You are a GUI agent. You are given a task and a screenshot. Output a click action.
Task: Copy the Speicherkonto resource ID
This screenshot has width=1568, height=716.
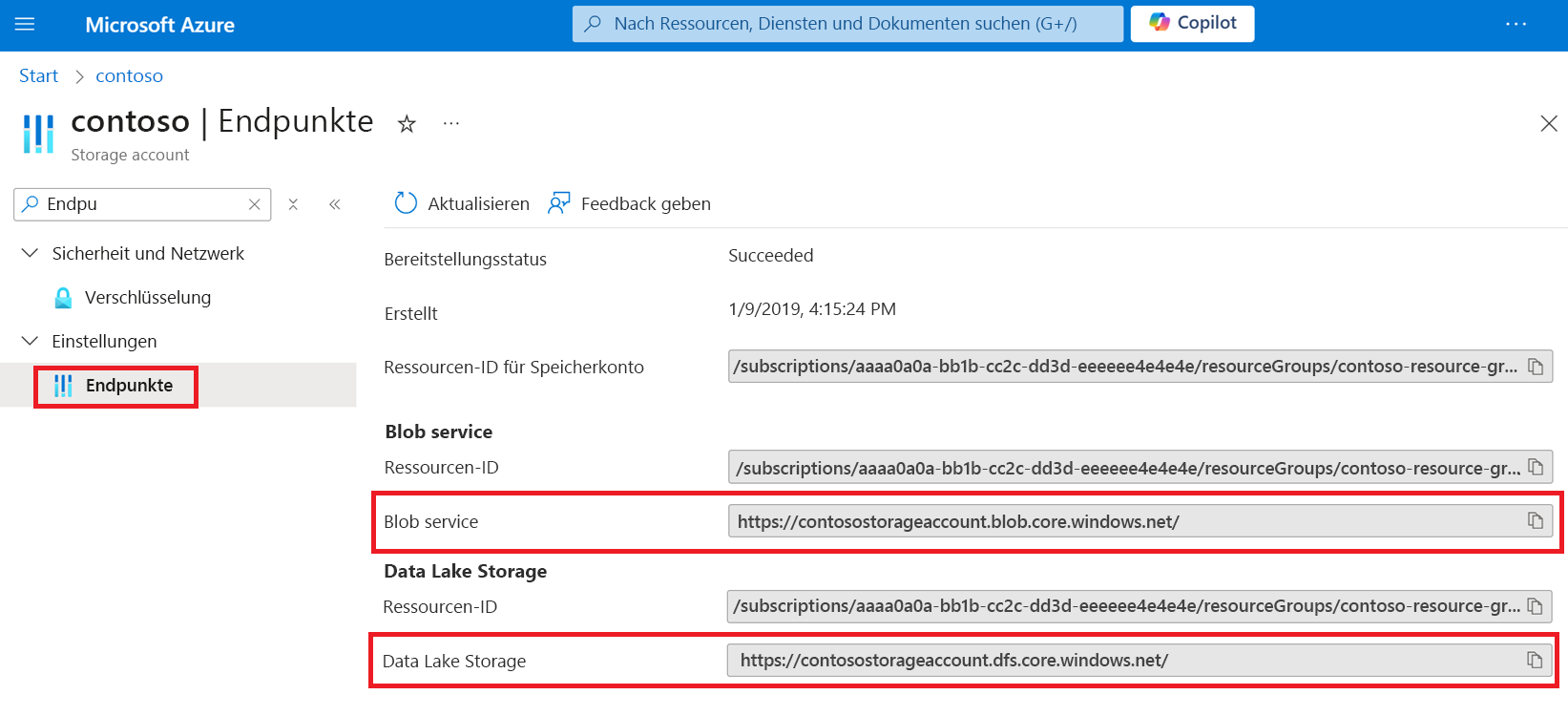[x=1536, y=367]
